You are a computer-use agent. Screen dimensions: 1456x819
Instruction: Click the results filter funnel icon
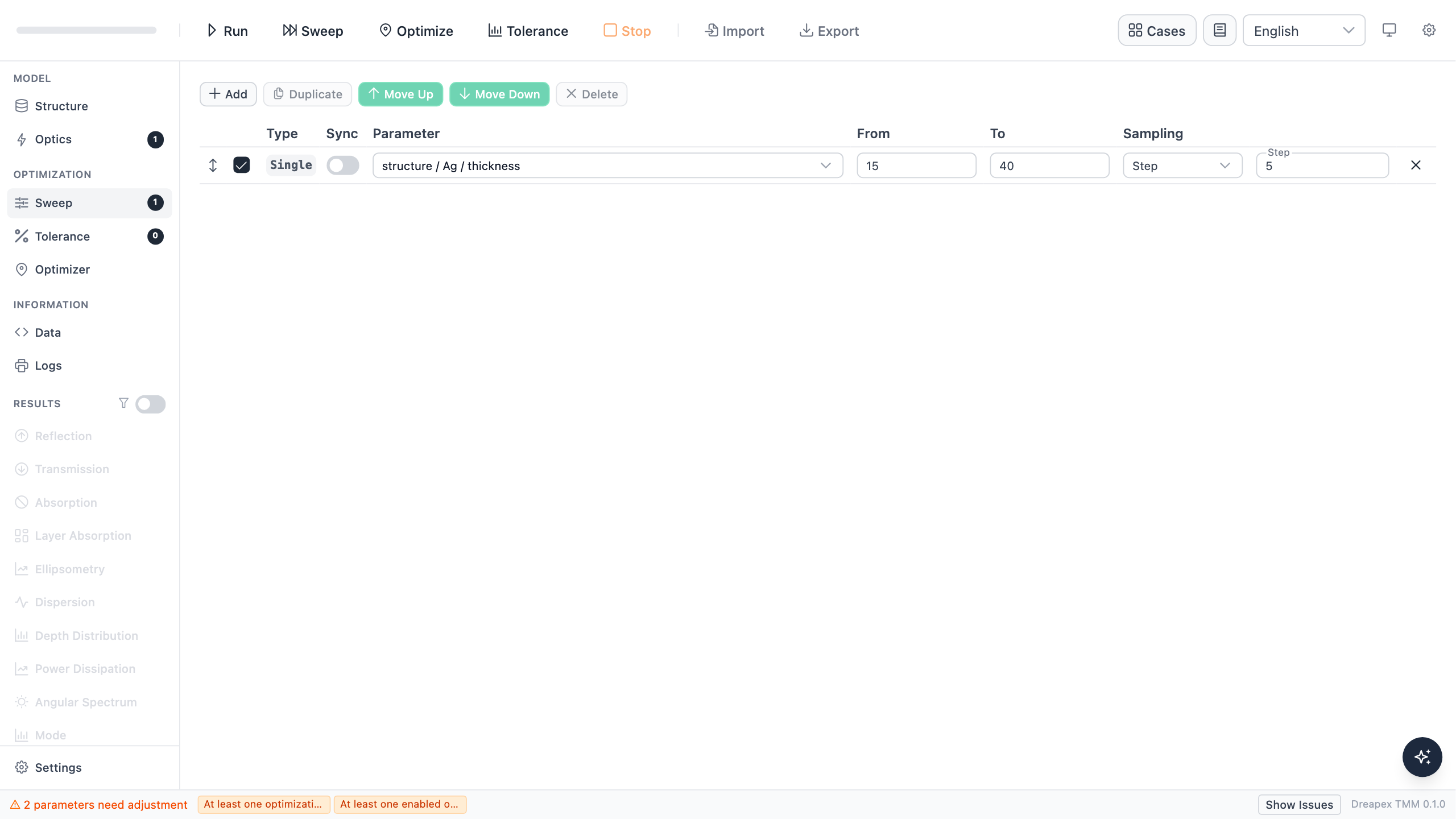[x=123, y=403]
